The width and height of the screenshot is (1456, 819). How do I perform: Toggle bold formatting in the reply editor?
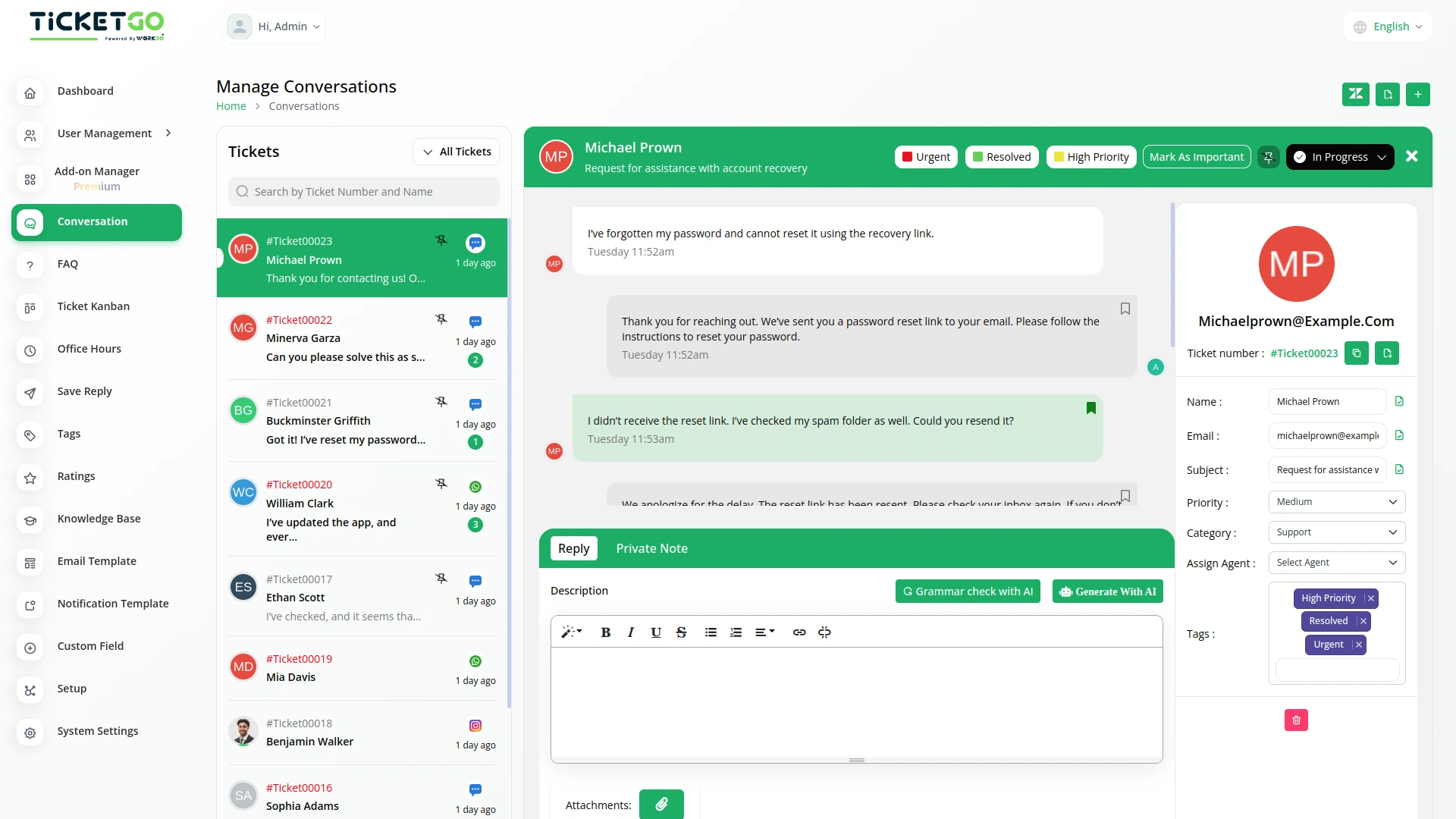[605, 632]
